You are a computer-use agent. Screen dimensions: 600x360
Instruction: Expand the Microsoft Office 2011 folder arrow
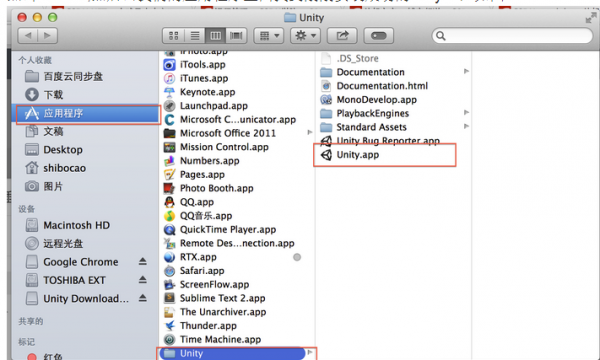(x=310, y=132)
